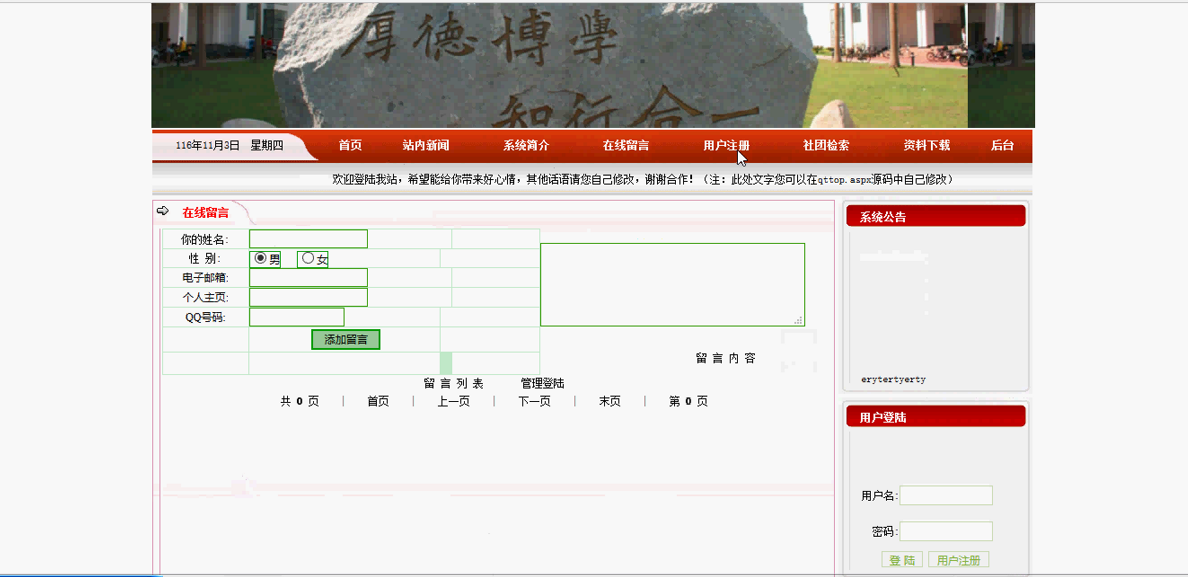Click the 用户登陆 panel header

click(936, 416)
